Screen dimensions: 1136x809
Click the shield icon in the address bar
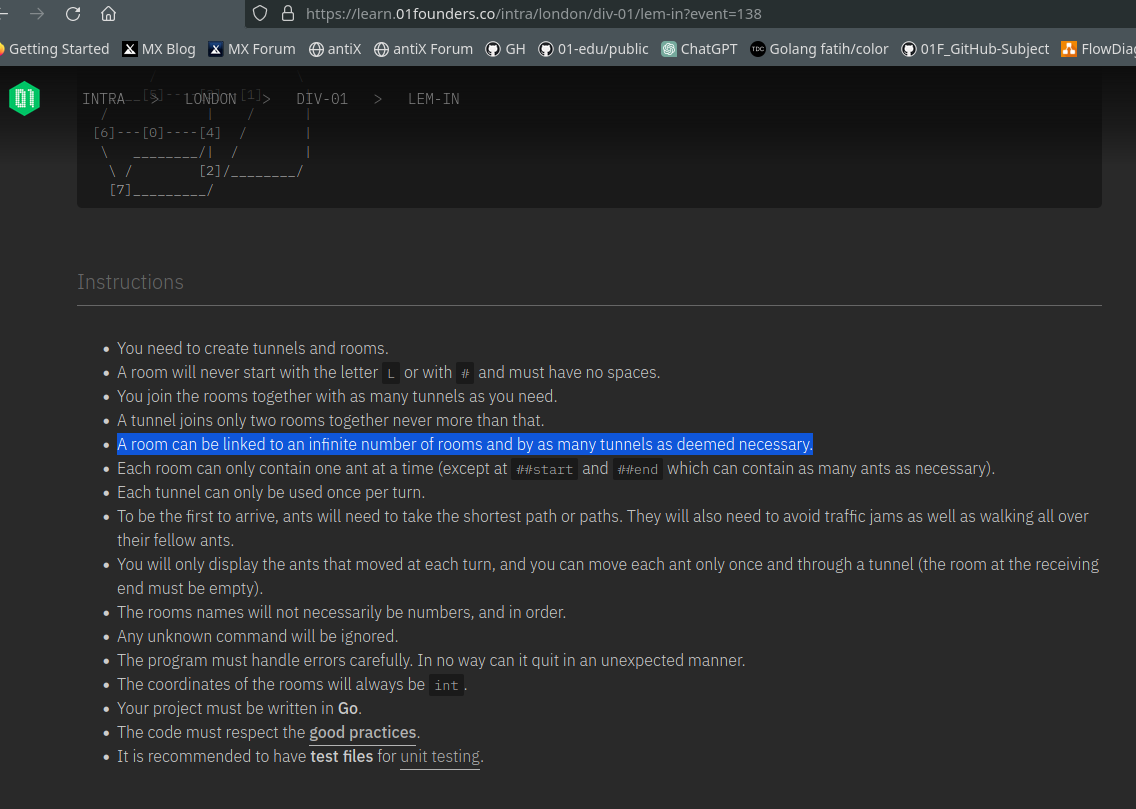(259, 14)
